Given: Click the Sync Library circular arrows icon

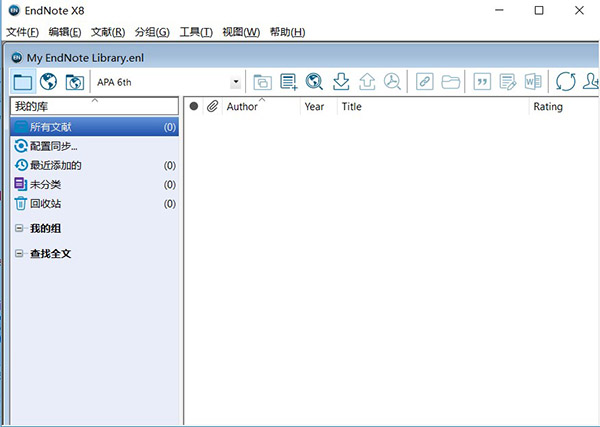Looking at the screenshot, I should click(566, 82).
